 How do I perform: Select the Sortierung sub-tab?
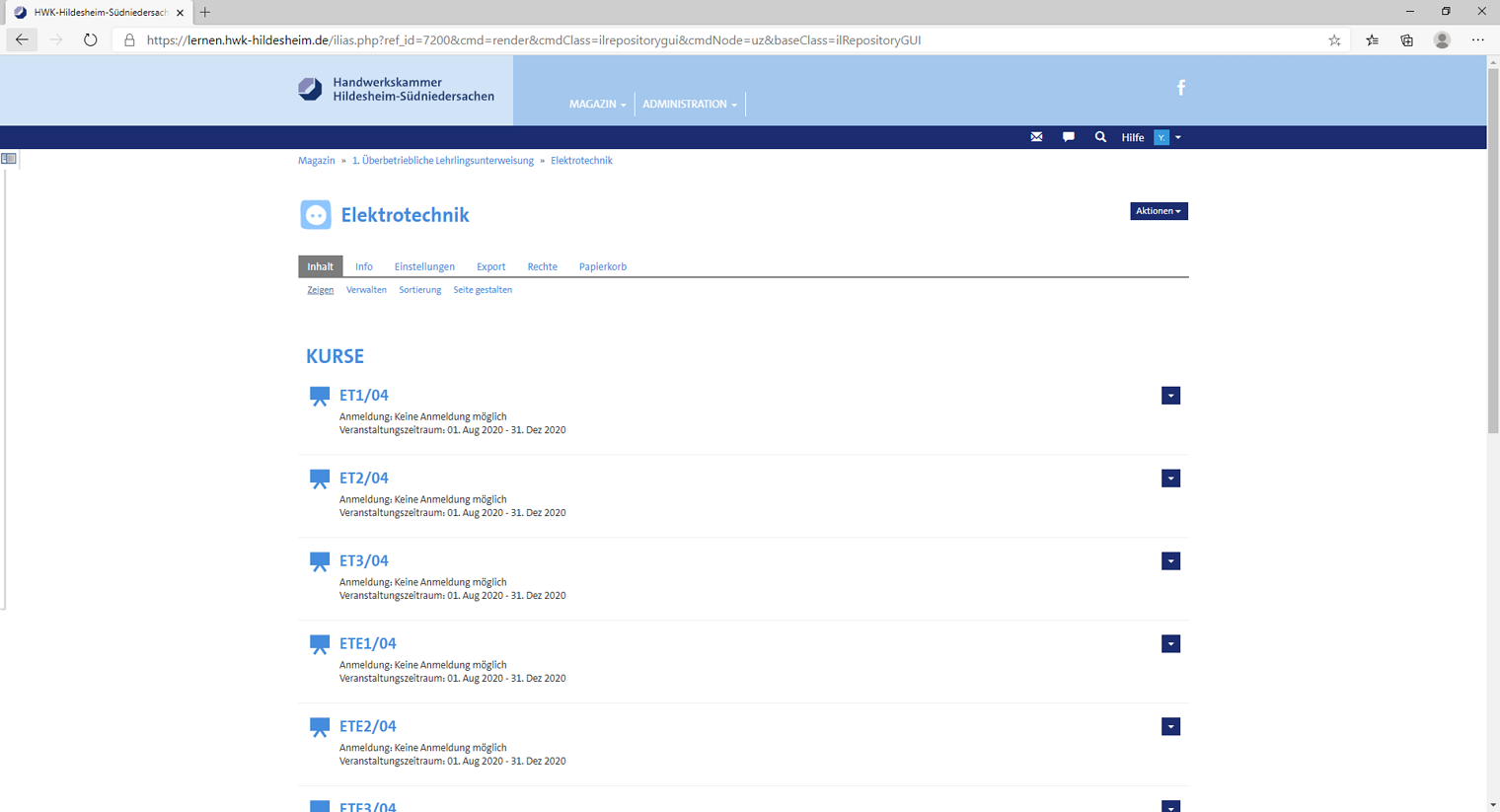point(419,290)
